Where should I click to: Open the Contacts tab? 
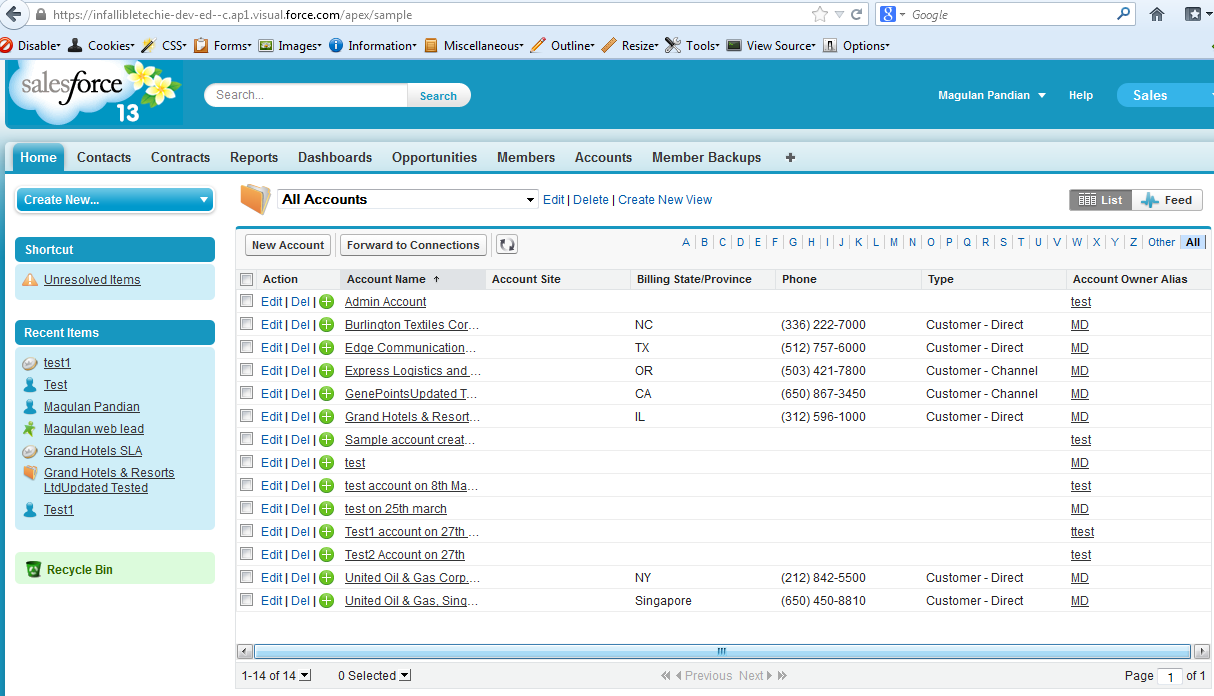104,157
